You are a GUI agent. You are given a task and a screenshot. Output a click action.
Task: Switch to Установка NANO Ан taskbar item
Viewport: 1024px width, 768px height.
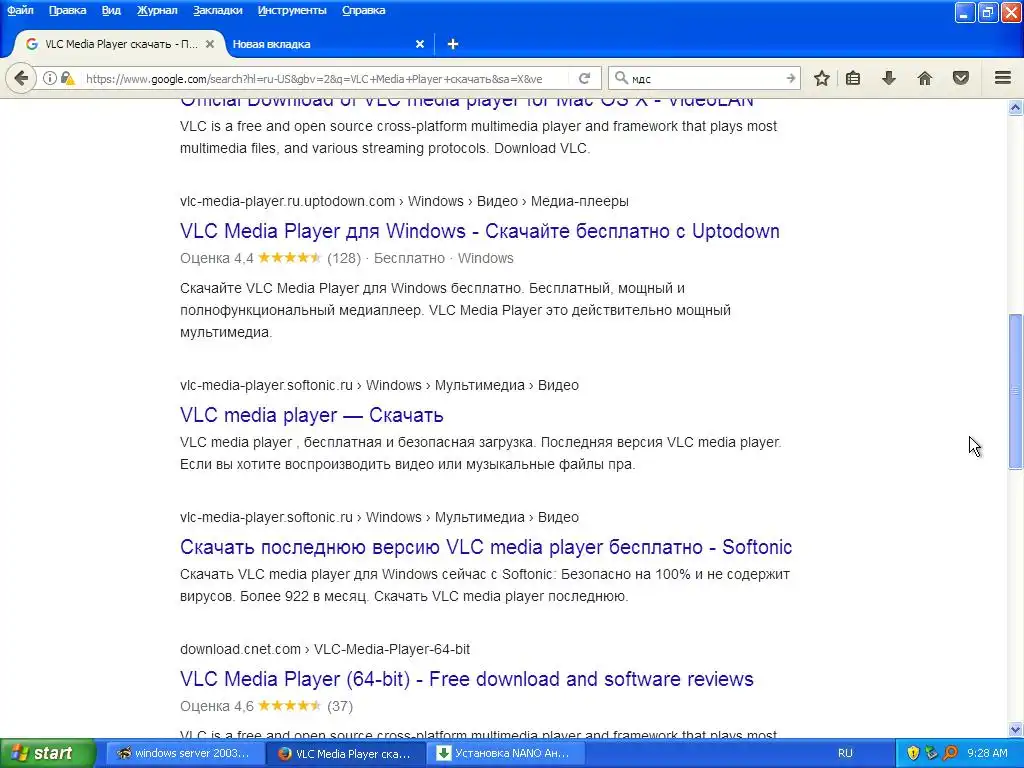pos(507,754)
